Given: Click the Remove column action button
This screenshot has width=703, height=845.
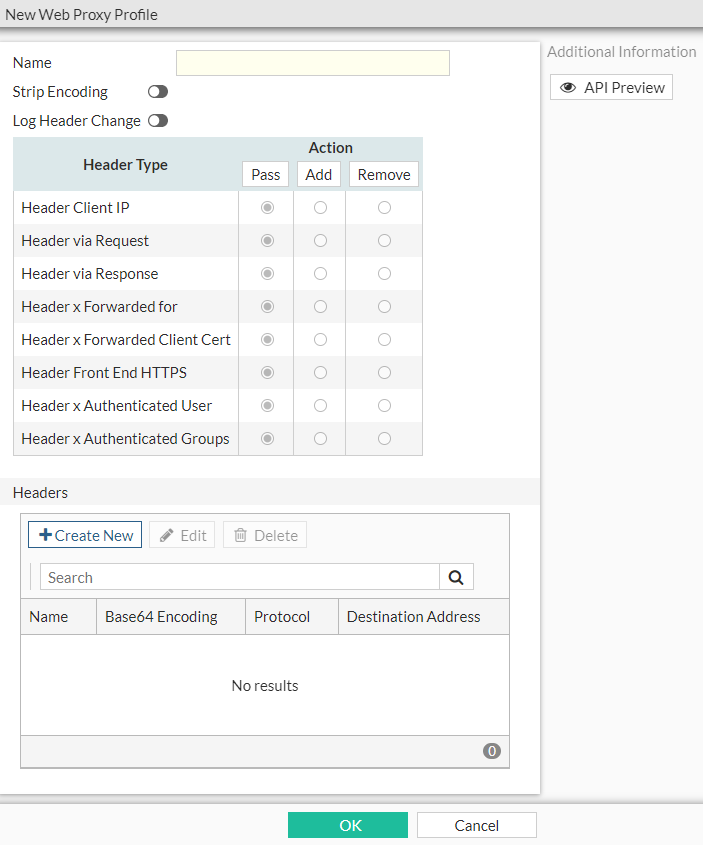Looking at the screenshot, I should (384, 174).
